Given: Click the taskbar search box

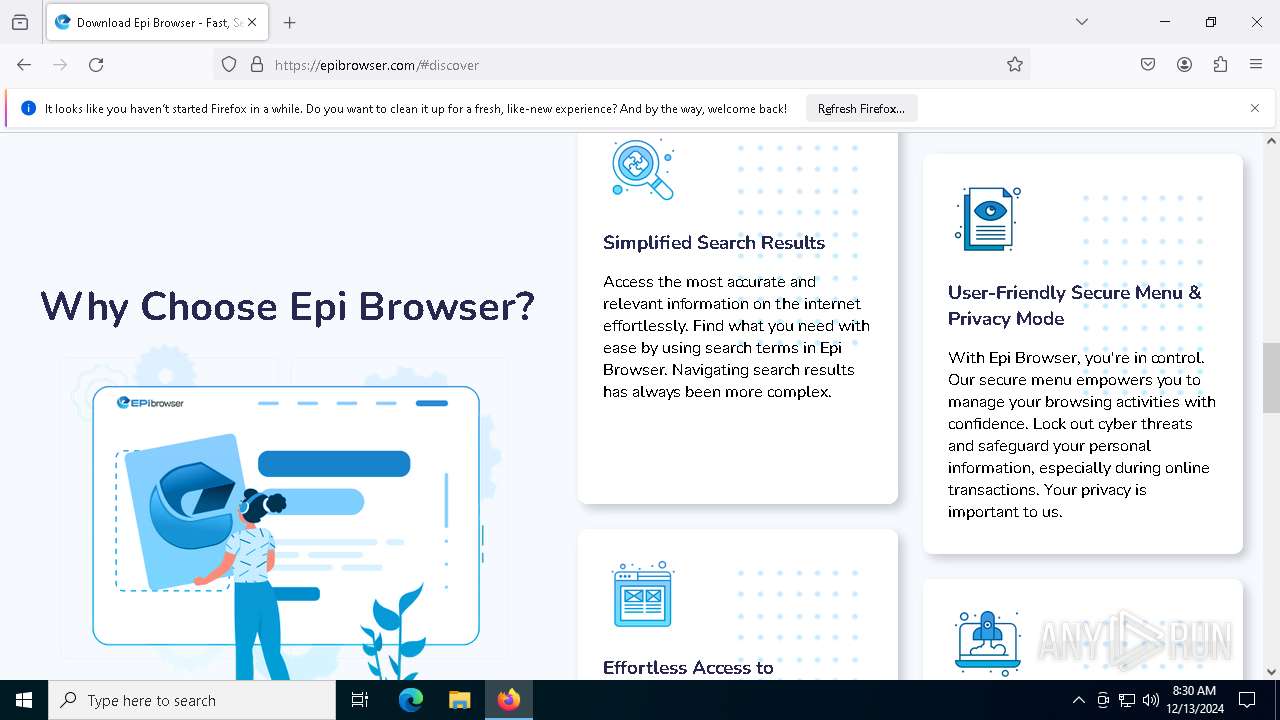Looking at the screenshot, I should pyautogui.click(x=192, y=700).
